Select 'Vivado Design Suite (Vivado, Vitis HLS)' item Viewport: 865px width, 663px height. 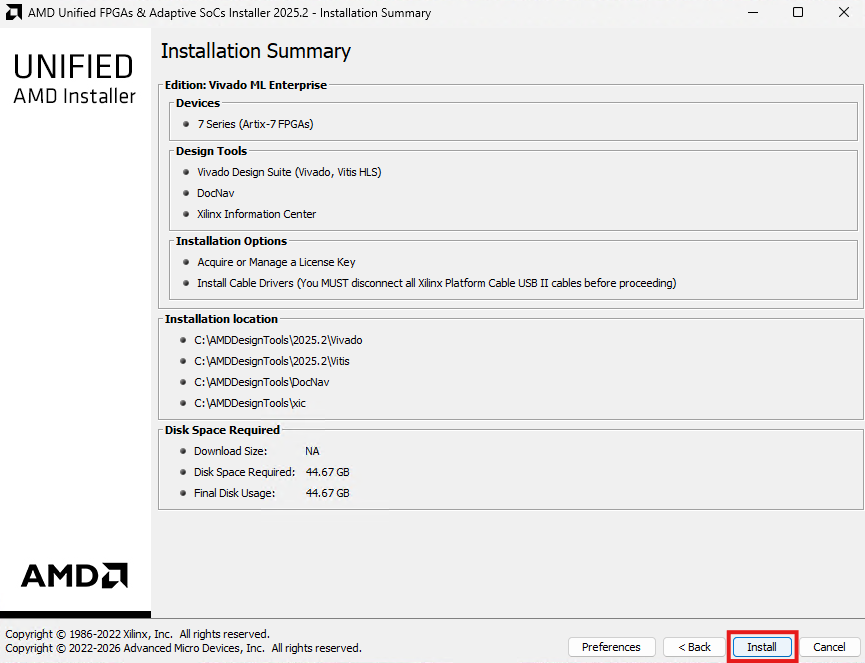click(289, 172)
